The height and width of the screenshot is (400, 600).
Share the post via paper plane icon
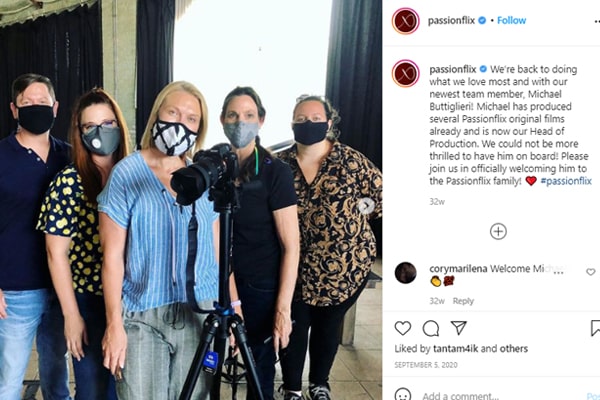click(x=459, y=328)
